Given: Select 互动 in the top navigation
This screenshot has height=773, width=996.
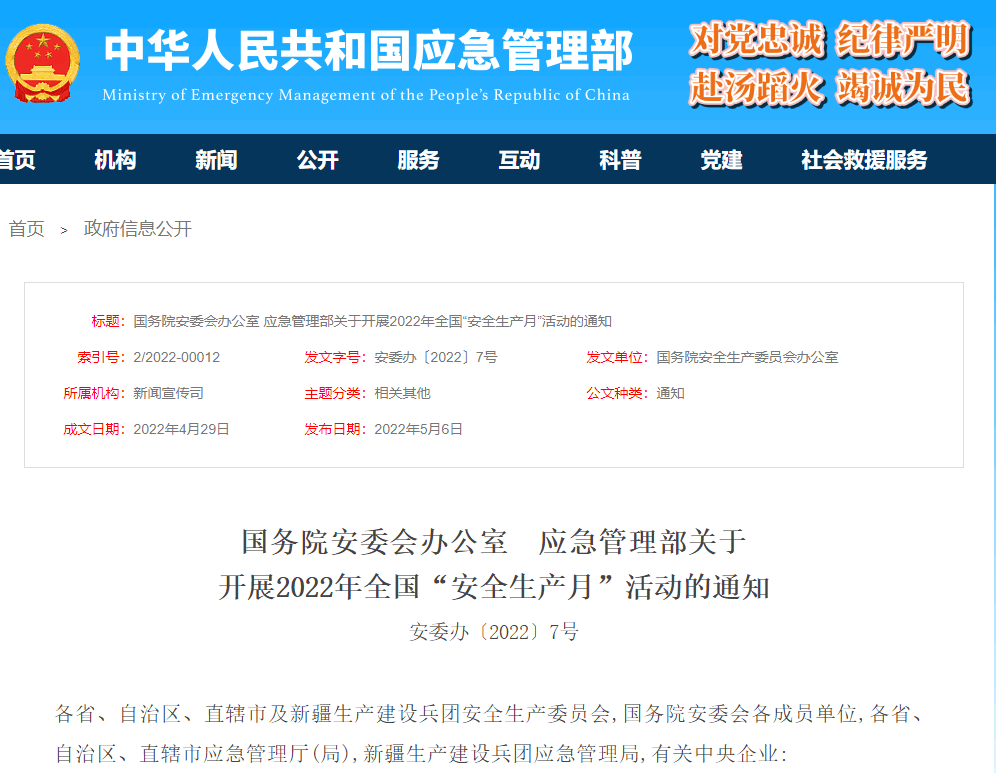Looking at the screenshot, I should (x=519, y=160).
